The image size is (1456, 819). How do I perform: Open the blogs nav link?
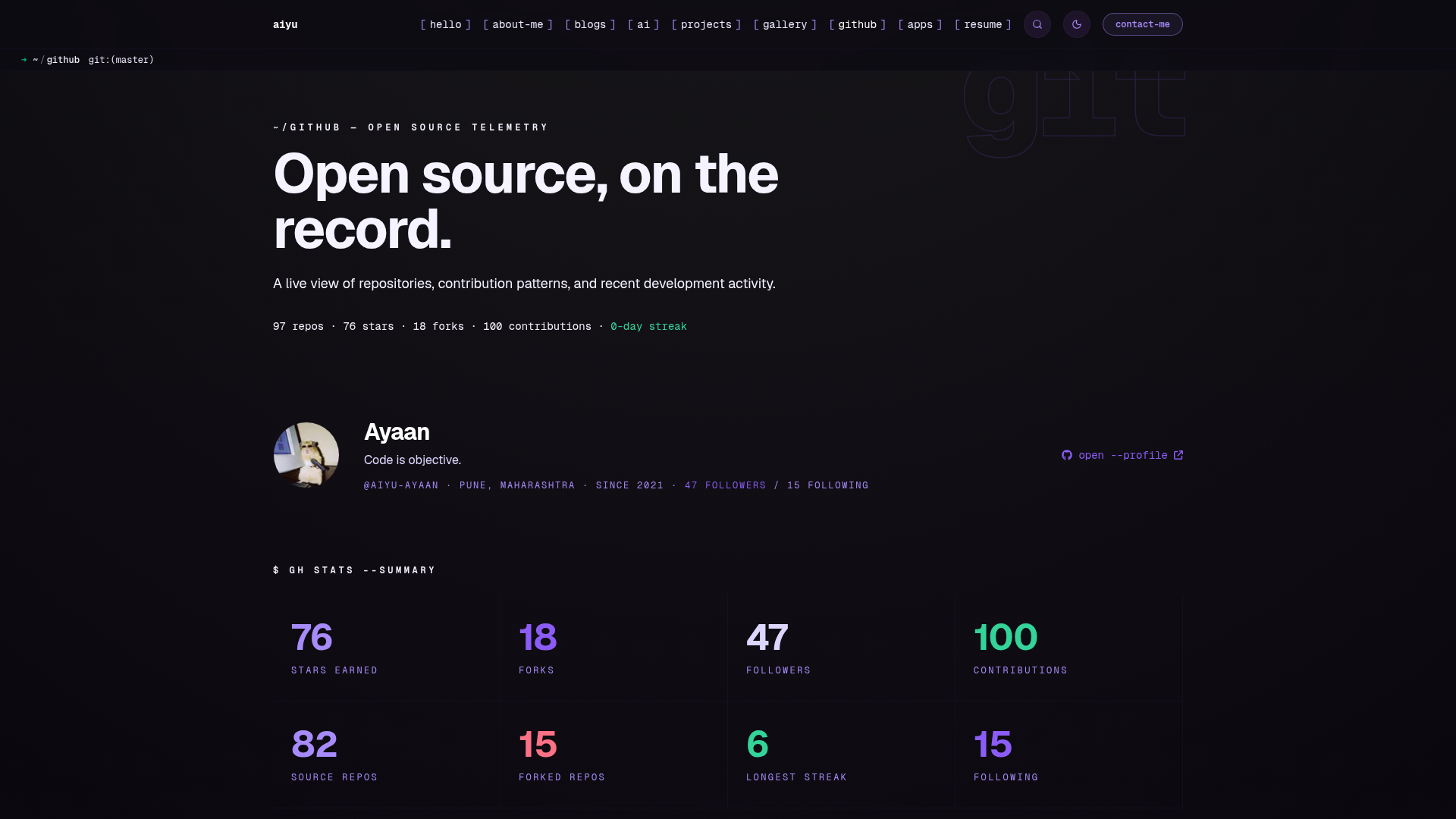point(590,24)
